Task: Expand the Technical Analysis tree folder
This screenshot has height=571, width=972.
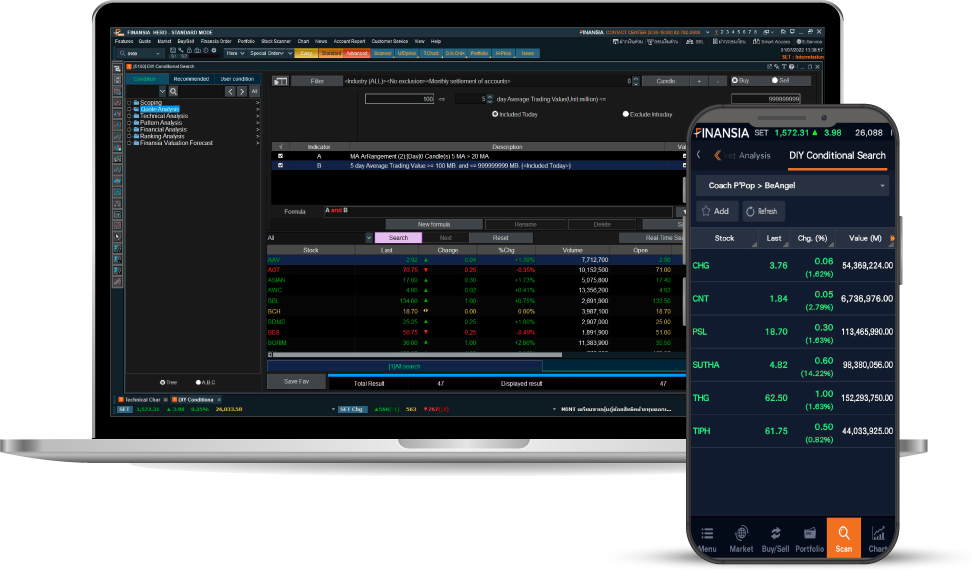Action: (129, 116)
